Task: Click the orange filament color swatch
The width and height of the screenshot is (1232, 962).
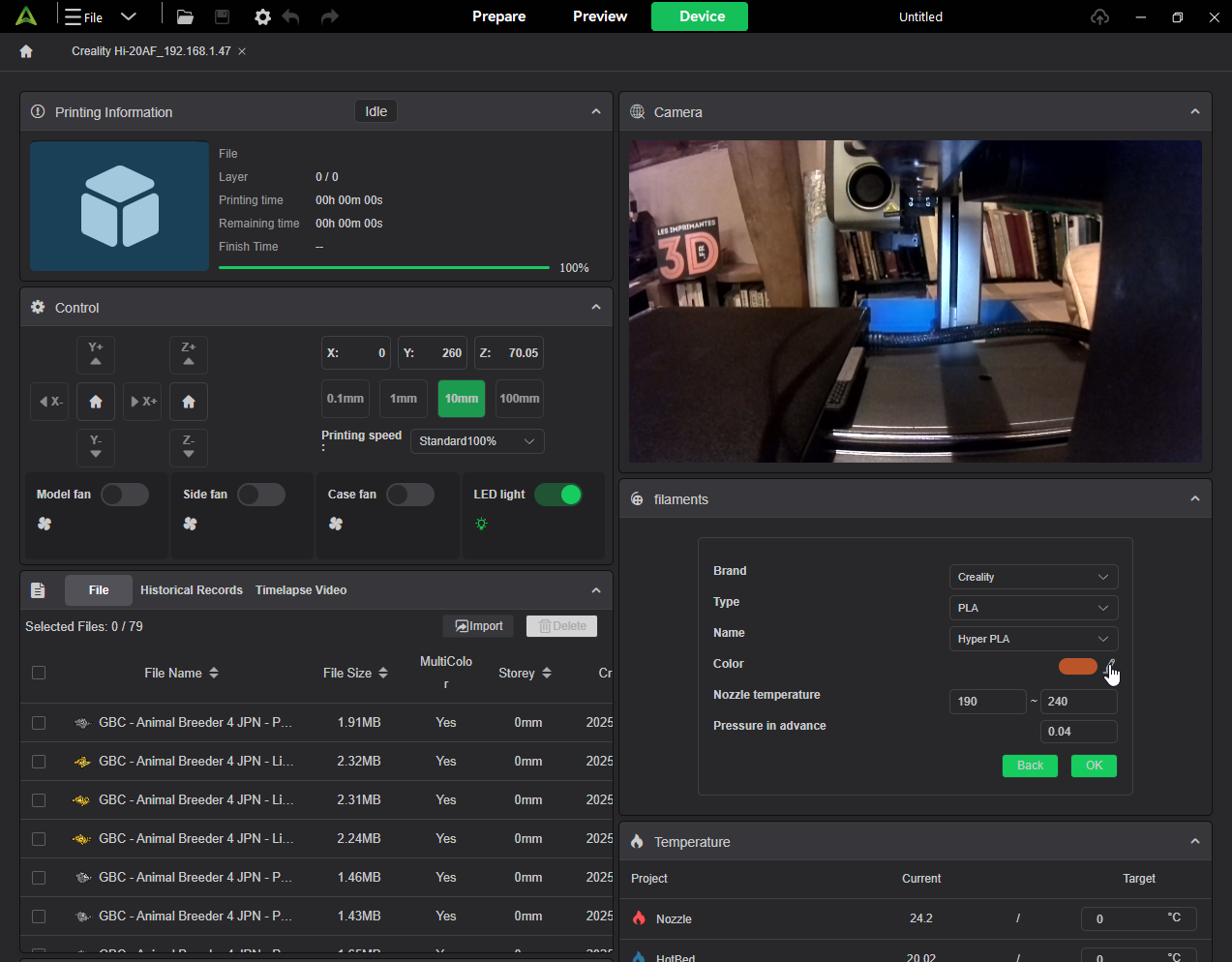Action: (x=1077, y=666)
